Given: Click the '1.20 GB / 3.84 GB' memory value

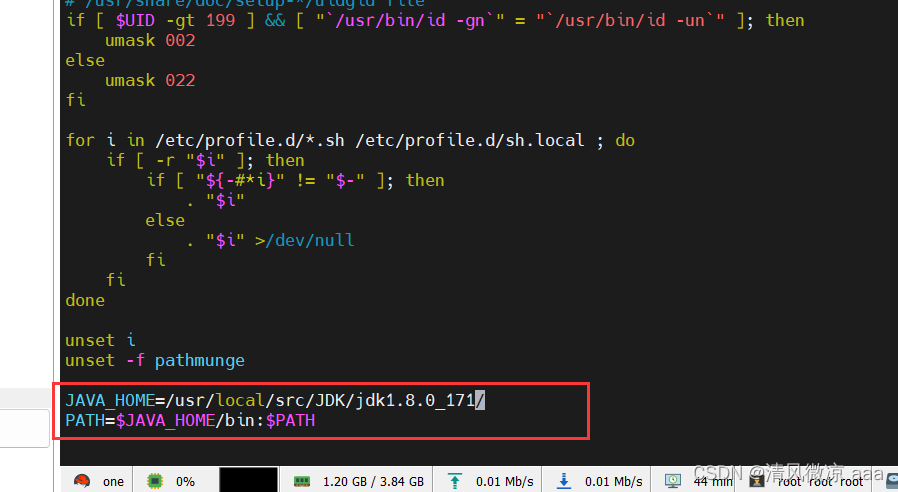Looking at the screenshot, I should click(x=373, y=482).
